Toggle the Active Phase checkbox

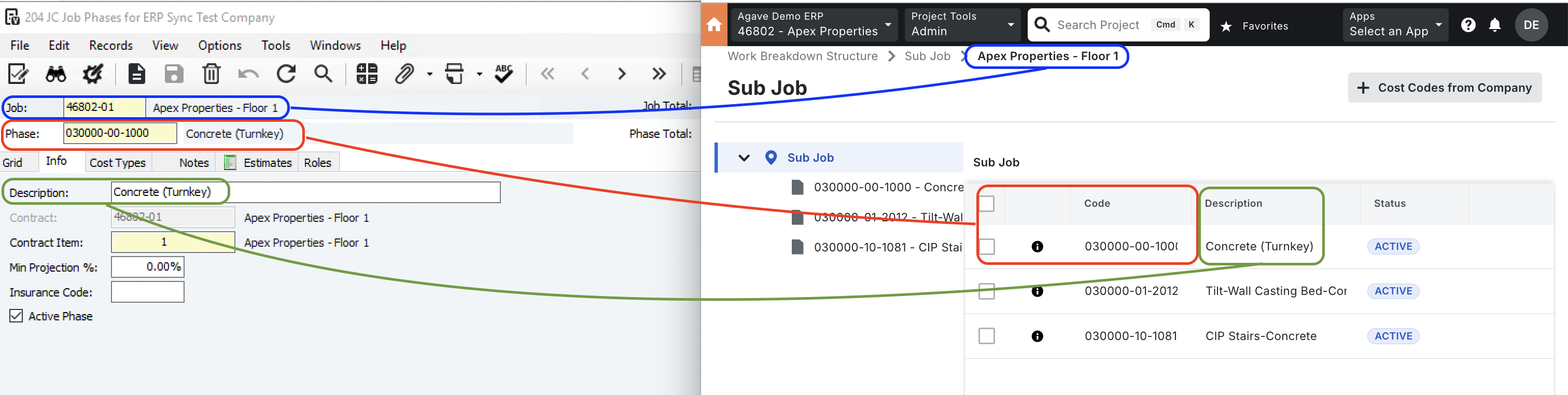pos(16,316)
